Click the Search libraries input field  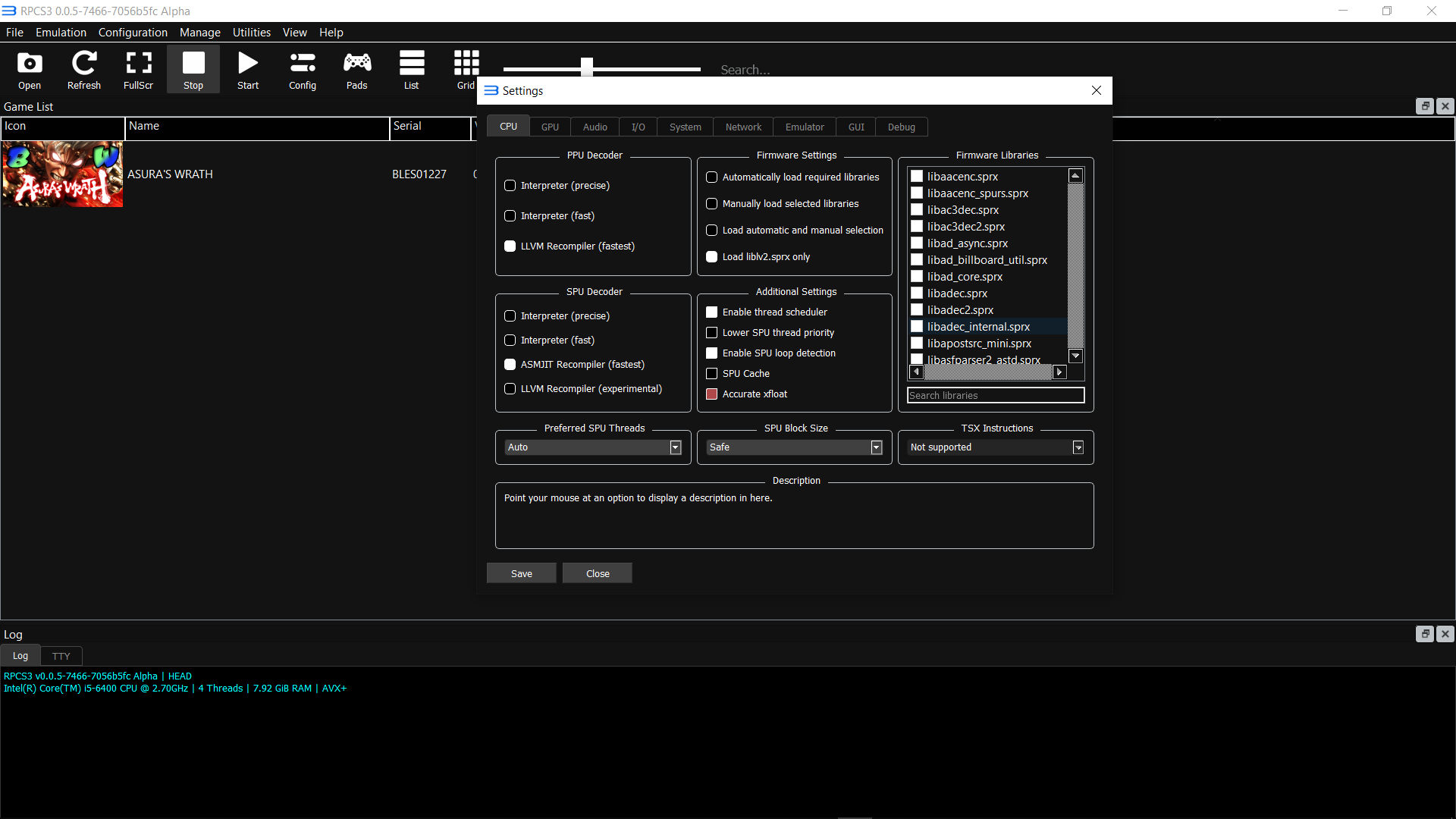996,396
